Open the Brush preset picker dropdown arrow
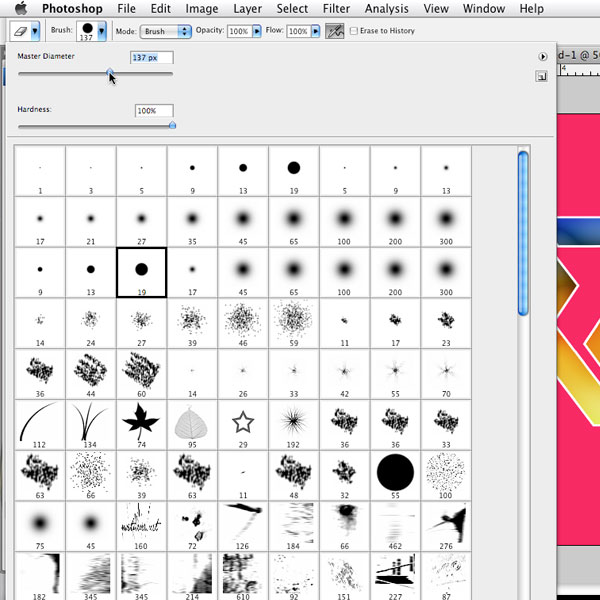 [101, 32]
